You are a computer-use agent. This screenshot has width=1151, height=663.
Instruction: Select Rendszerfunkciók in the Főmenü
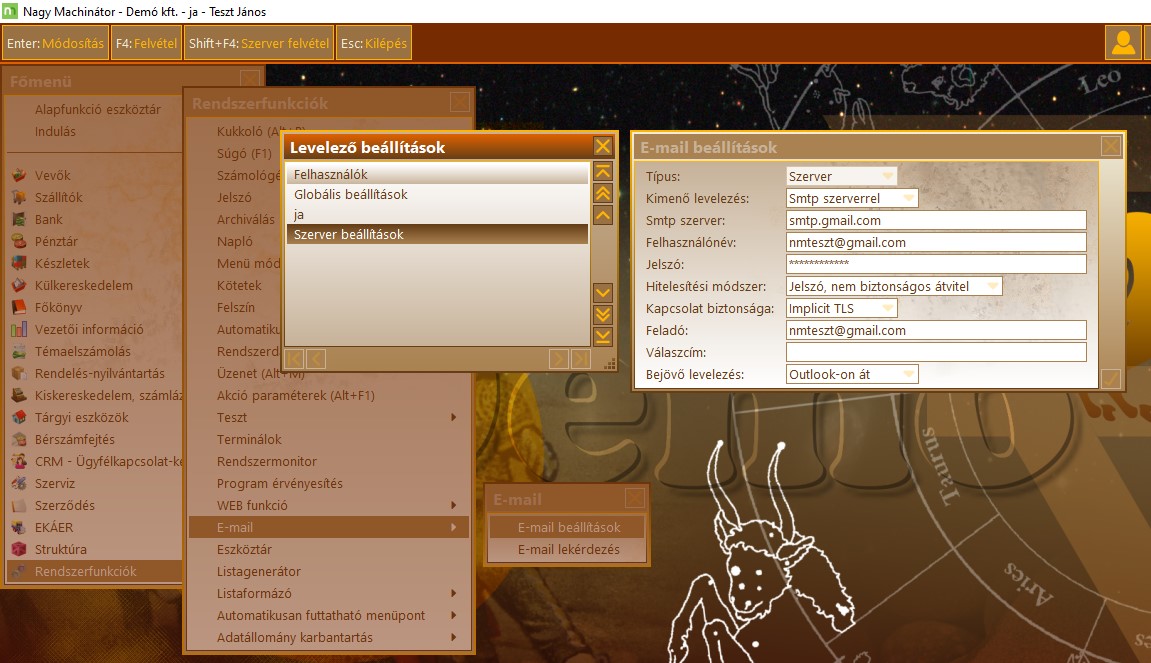[94, 572]
